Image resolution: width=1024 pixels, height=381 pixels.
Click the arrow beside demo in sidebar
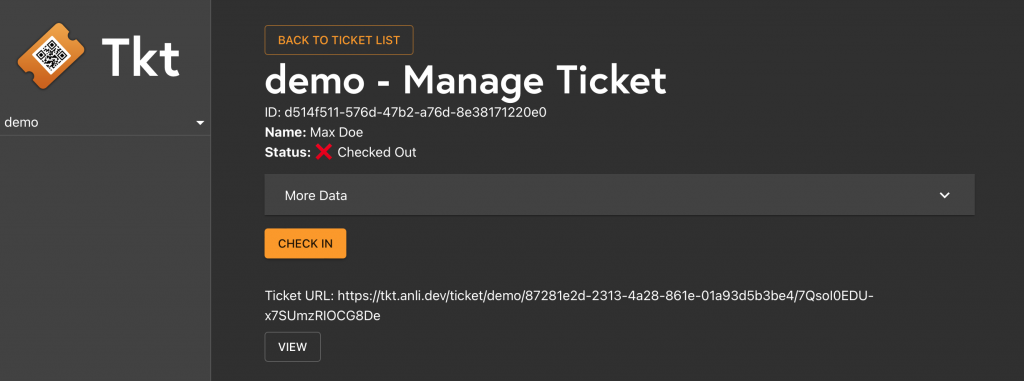coord(200,123)
